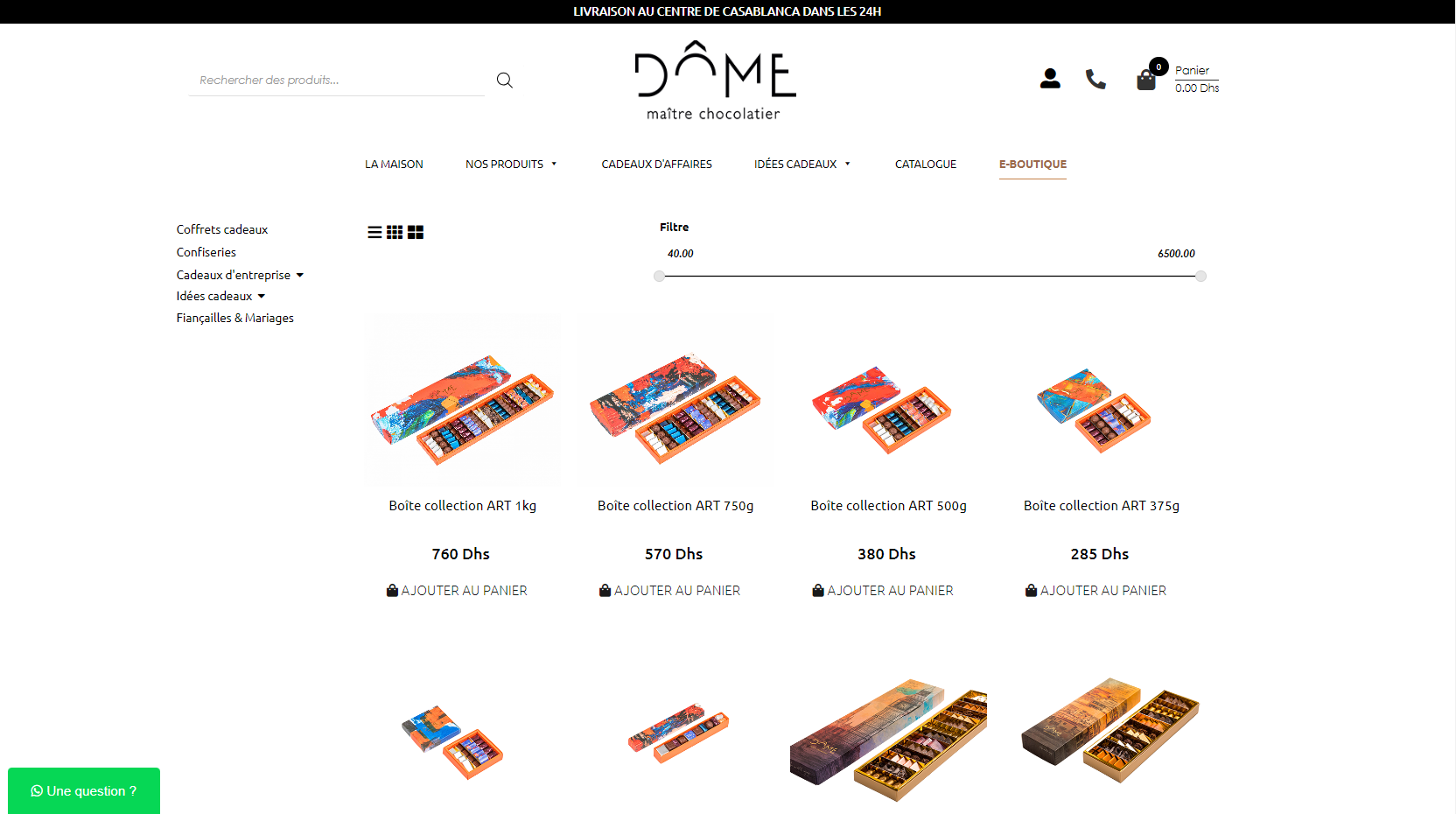Click the product search input field
This screenshot has width=1456, height=814.
pyautogui.click(x=337, y=80)
